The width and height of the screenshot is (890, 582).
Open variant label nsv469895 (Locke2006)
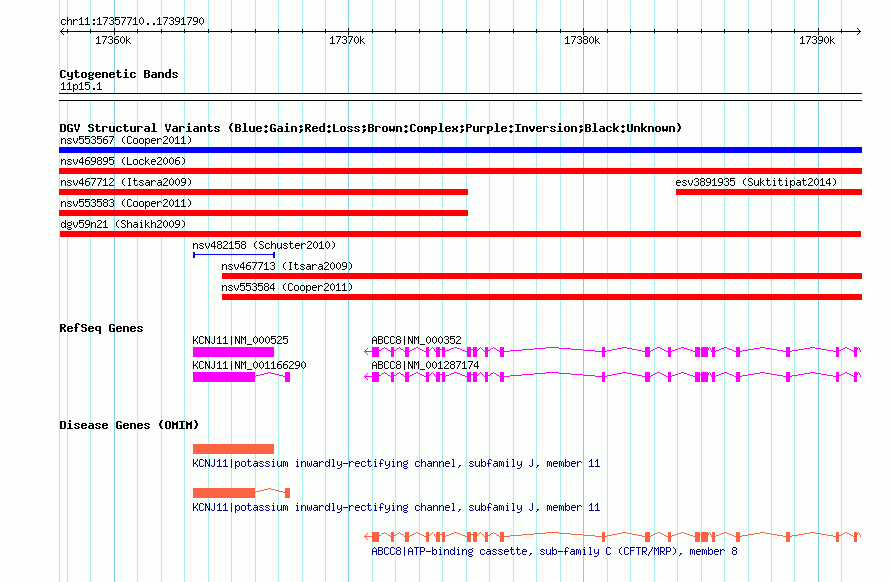123,161
